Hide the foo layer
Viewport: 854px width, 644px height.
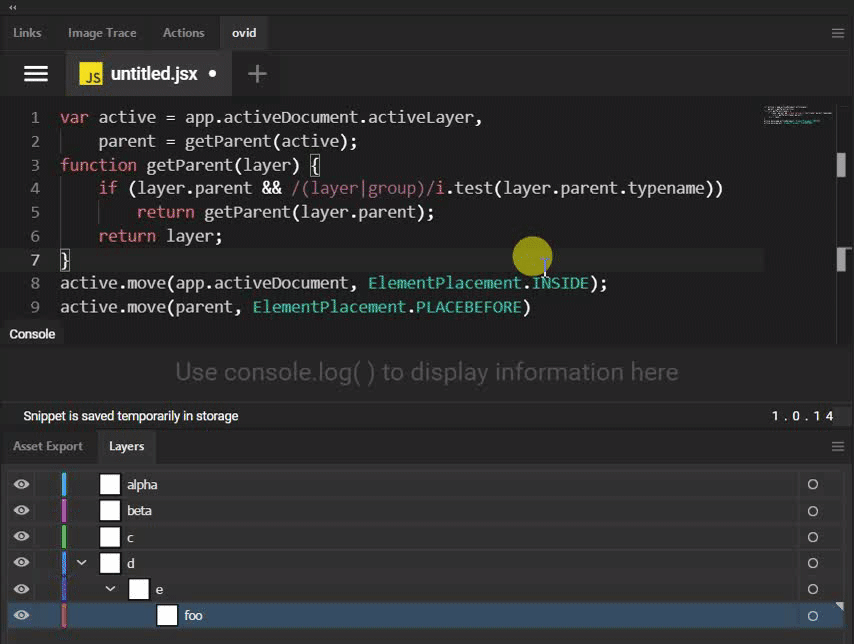(21, 615)
